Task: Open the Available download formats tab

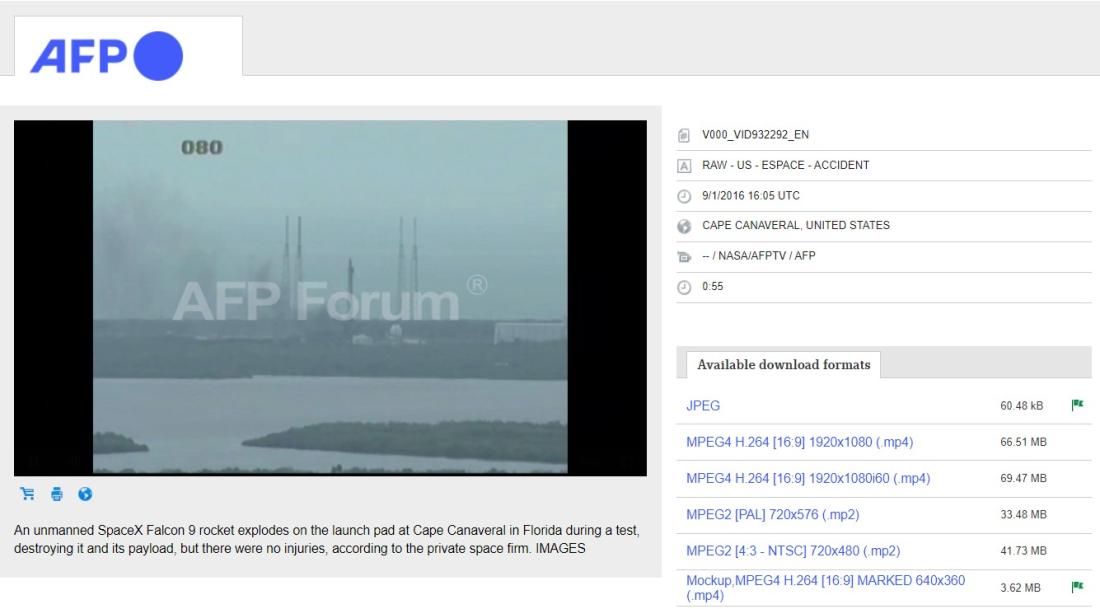Action: pos(784,364)
